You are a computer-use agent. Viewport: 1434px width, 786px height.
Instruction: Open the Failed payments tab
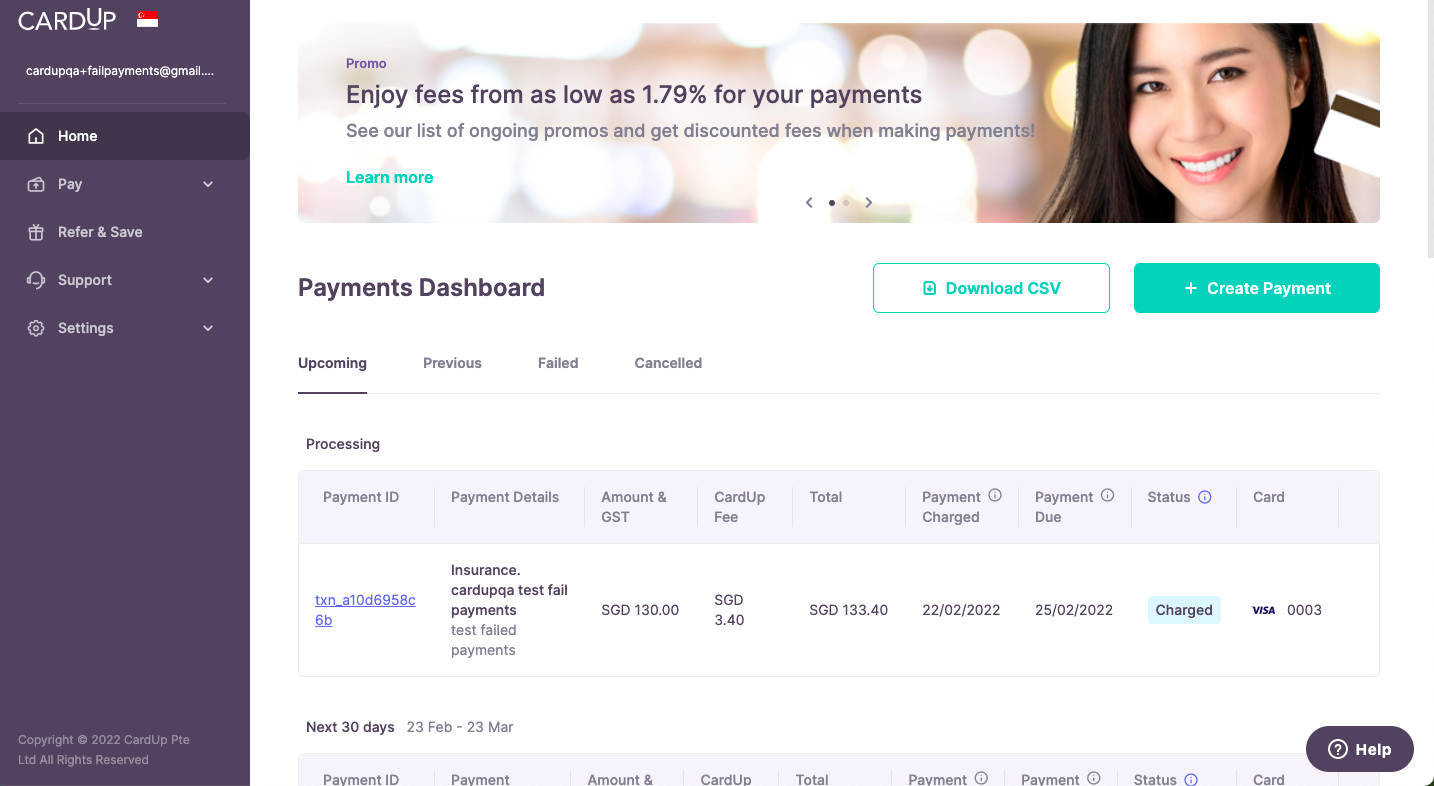pos(558,363)
